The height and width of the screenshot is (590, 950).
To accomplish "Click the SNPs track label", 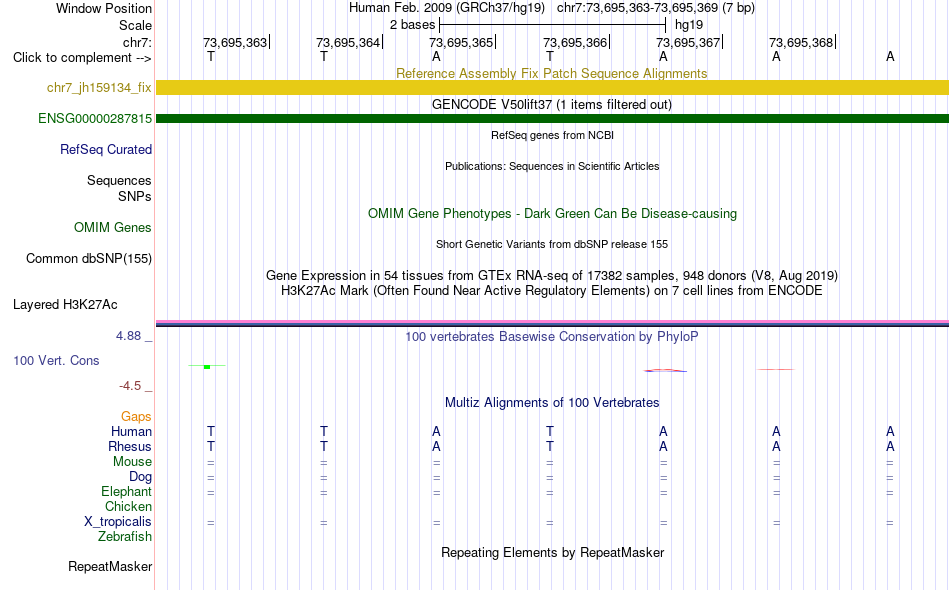I will pyautogui.click(x=135, y=196).
